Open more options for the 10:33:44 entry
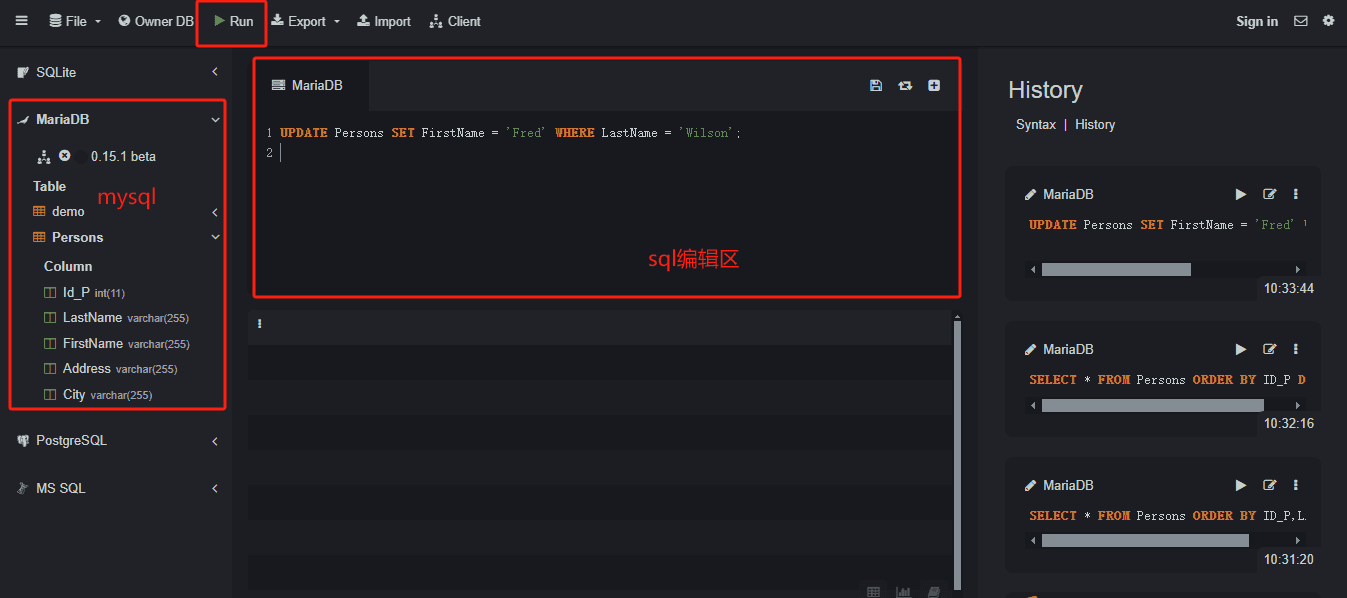The height and width of the screenshot is (598, 1347). click(1296, 194)
